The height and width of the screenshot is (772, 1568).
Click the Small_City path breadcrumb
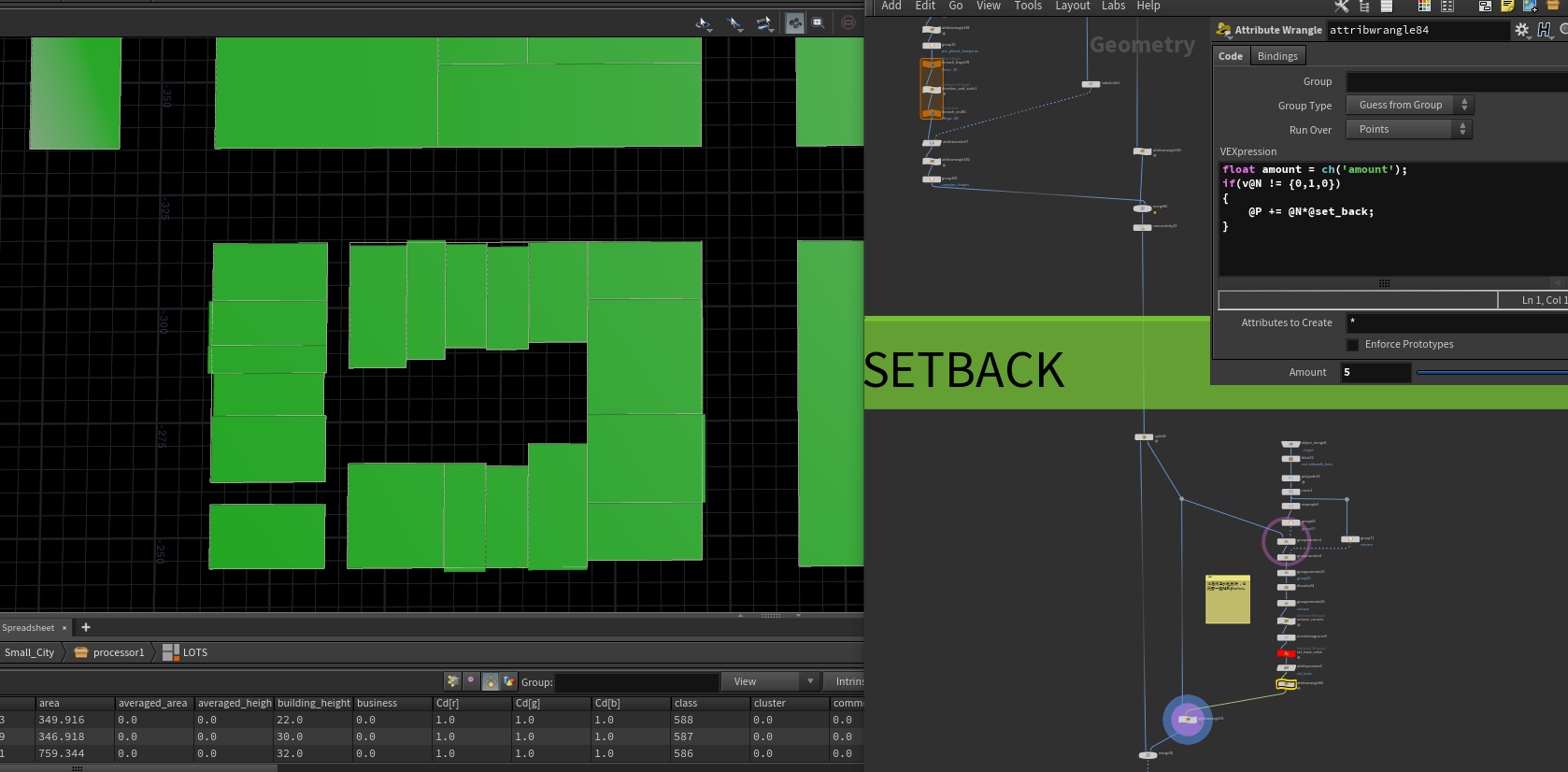pos(30,652)
